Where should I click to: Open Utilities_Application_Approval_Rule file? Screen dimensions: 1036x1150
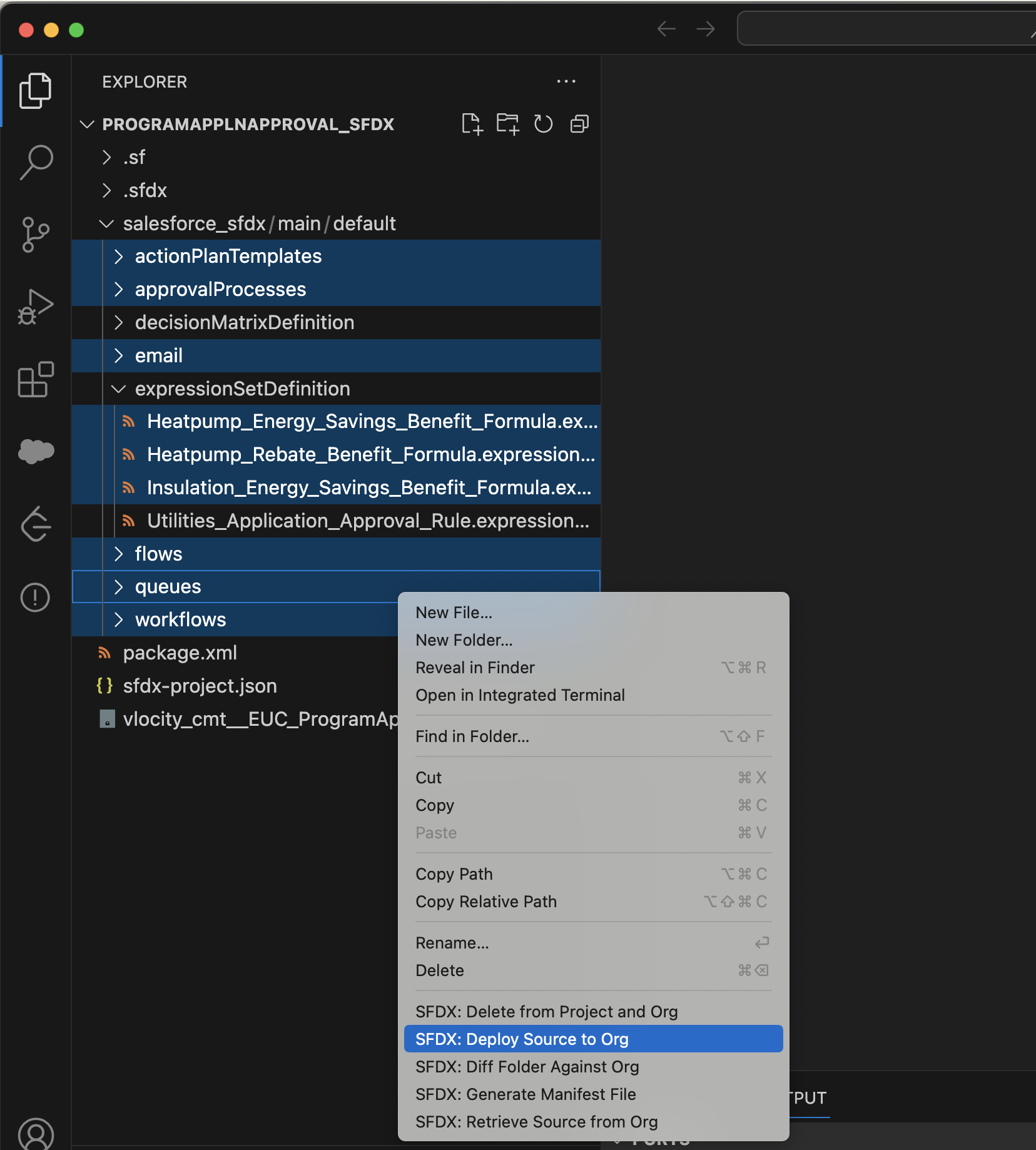pos(337,521)
